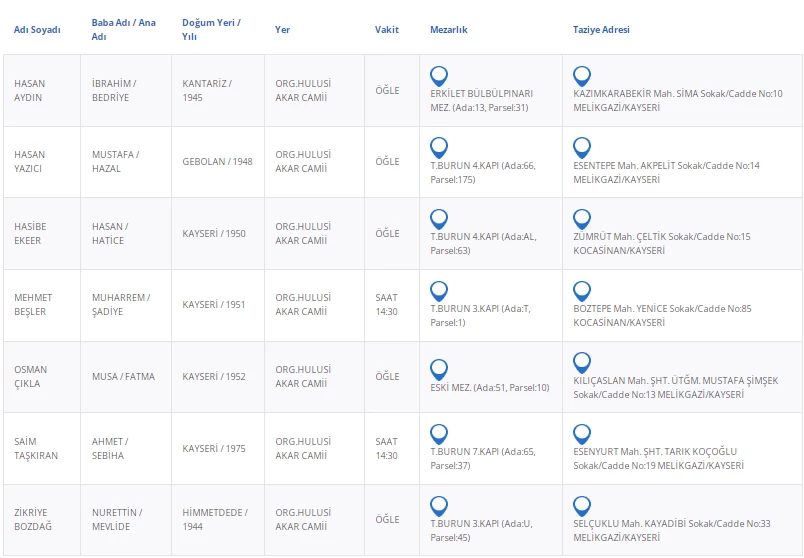The image size is (804, 558).
Task: Click cemetery pin in Hasibe Ekeer row
Action: [438, 219]
